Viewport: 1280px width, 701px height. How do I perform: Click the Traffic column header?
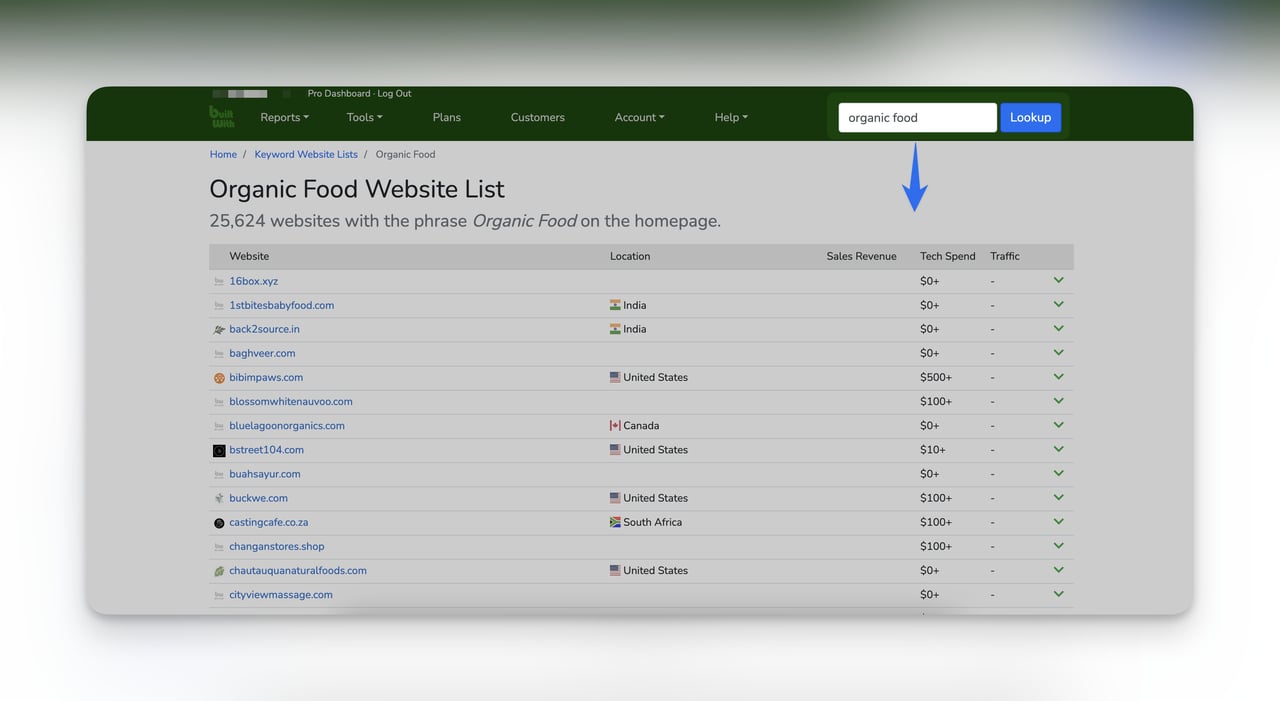click(x=1005, y=256)
